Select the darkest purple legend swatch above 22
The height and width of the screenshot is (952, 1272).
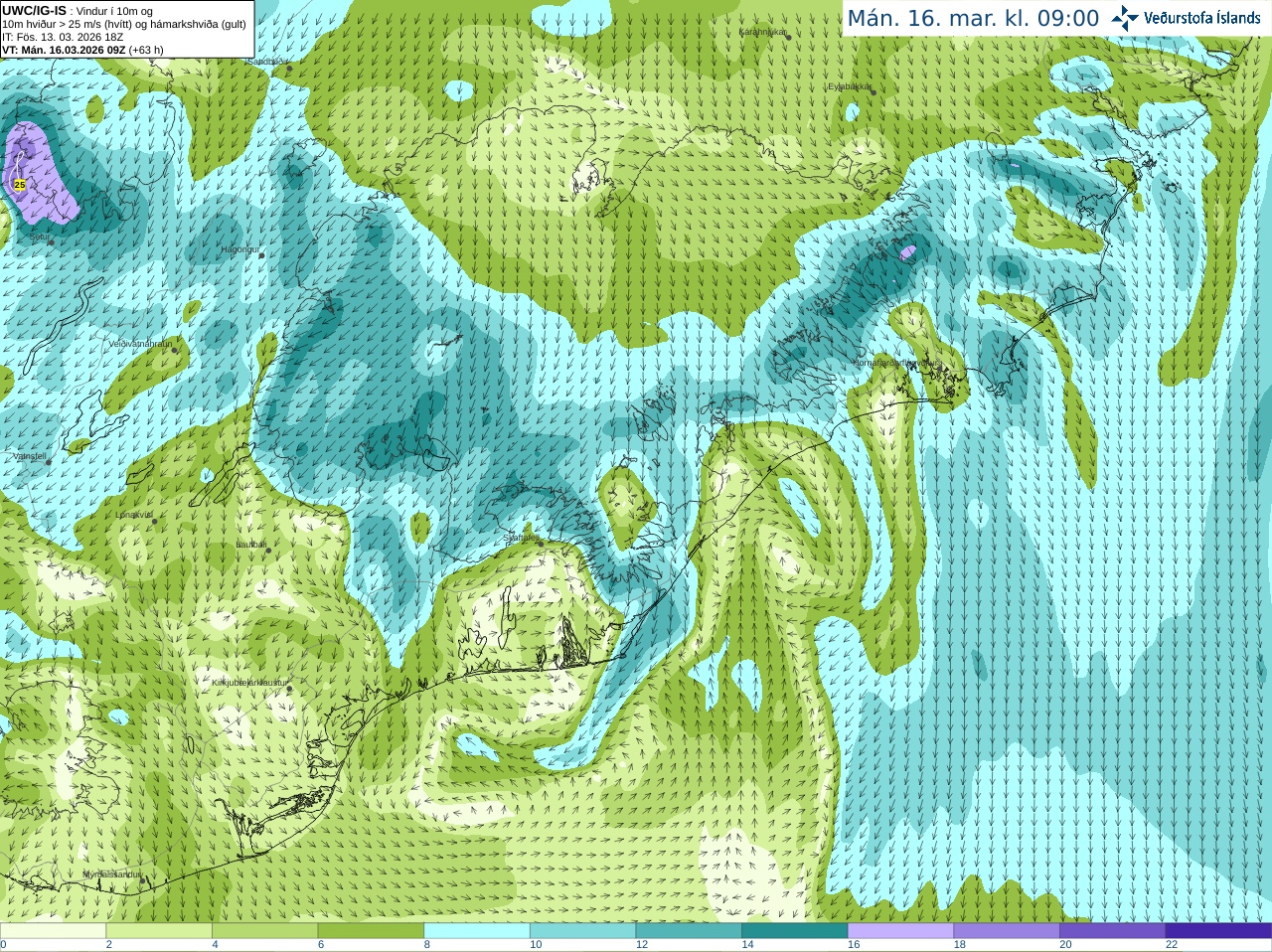(x=1219, y=931)
